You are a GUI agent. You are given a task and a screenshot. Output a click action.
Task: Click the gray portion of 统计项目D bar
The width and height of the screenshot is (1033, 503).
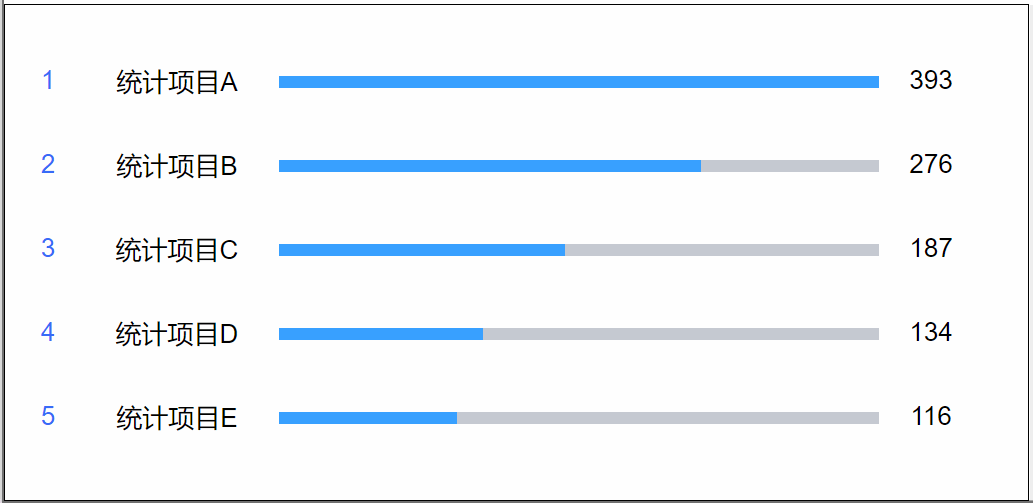681,334
